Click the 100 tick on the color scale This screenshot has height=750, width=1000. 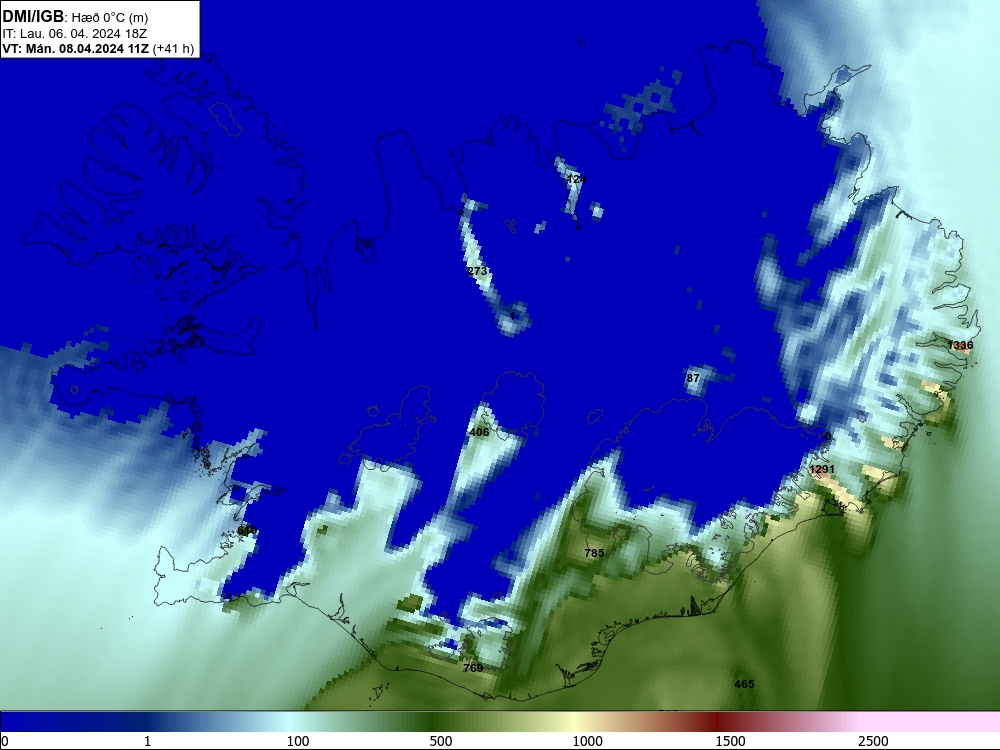click(x=298, y=741)
